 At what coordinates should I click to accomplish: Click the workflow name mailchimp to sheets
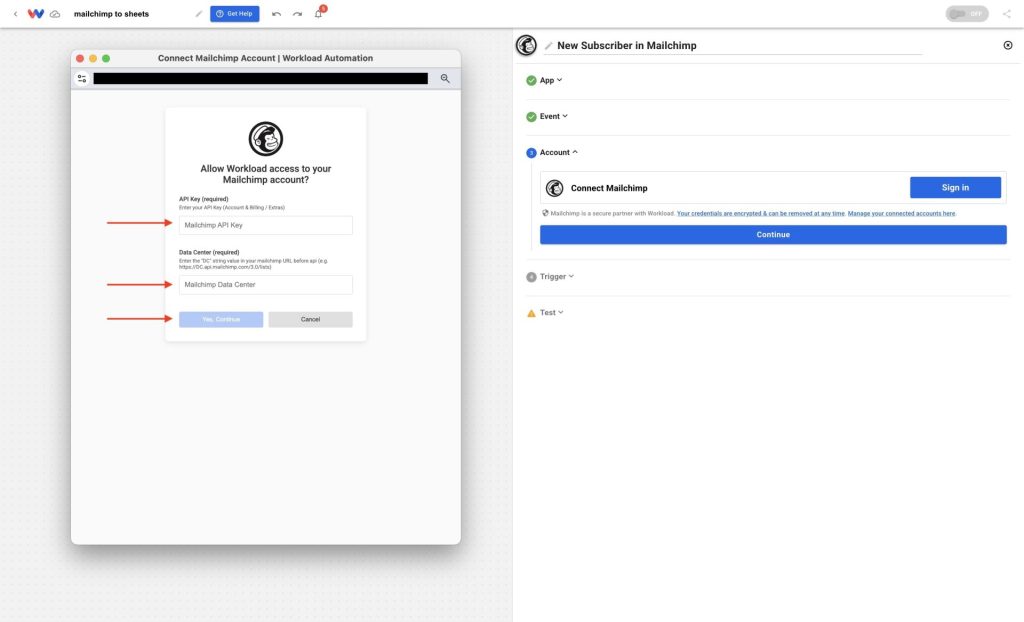pyautogui.click(x=112, y=14)
